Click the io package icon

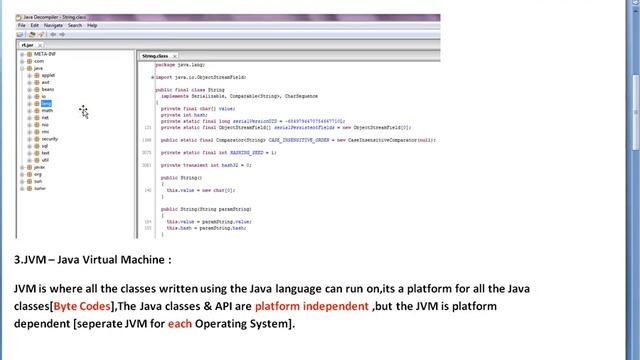tap(37, 97)
